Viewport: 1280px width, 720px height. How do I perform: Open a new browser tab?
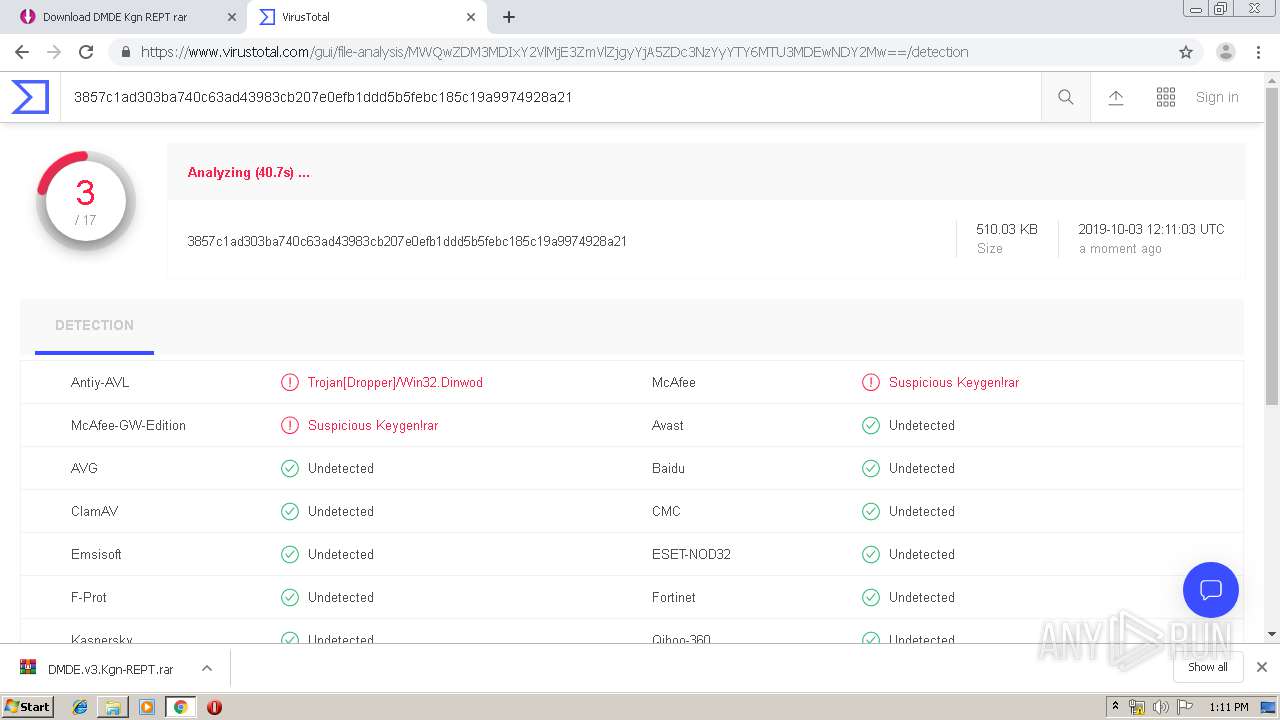click(x=509, y=17)
